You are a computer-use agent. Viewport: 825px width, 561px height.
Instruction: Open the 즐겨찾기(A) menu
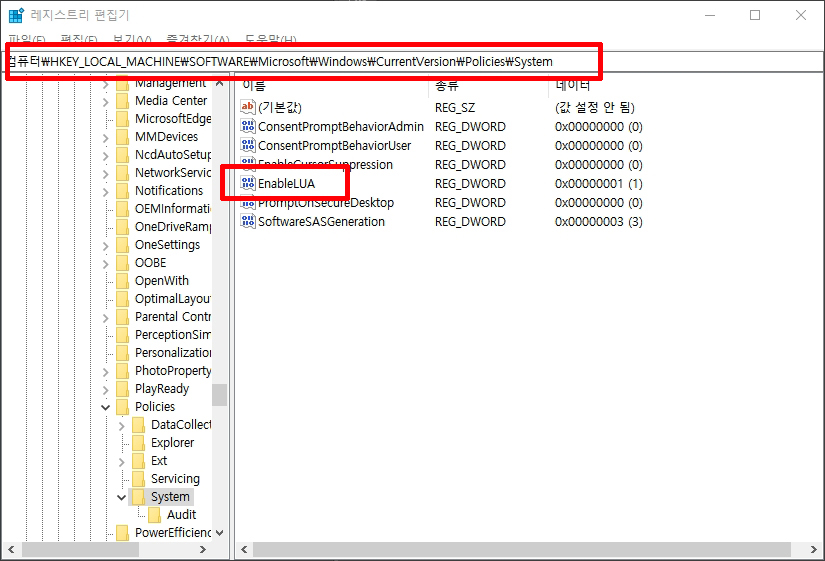tap(198, 40)
